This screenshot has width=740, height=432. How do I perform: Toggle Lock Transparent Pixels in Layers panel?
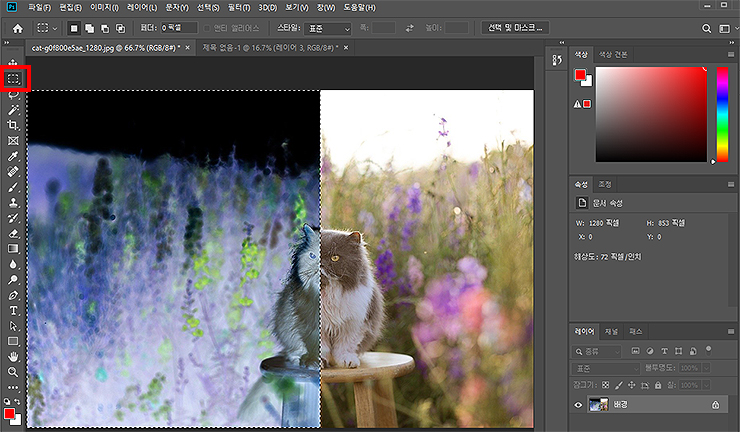pos(605,385)
